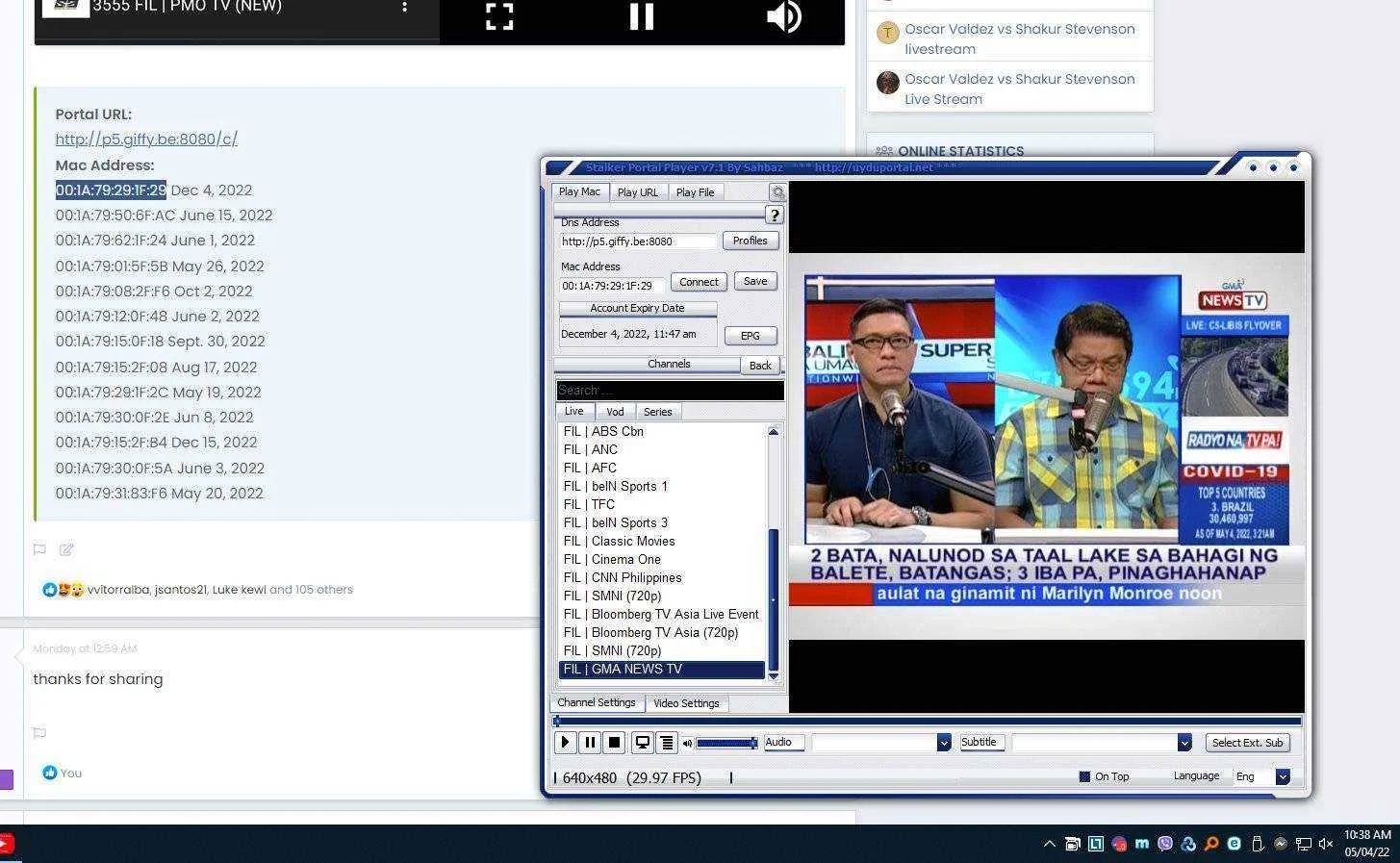
Task: Click the question mark help button
Action: click(774, 216)
